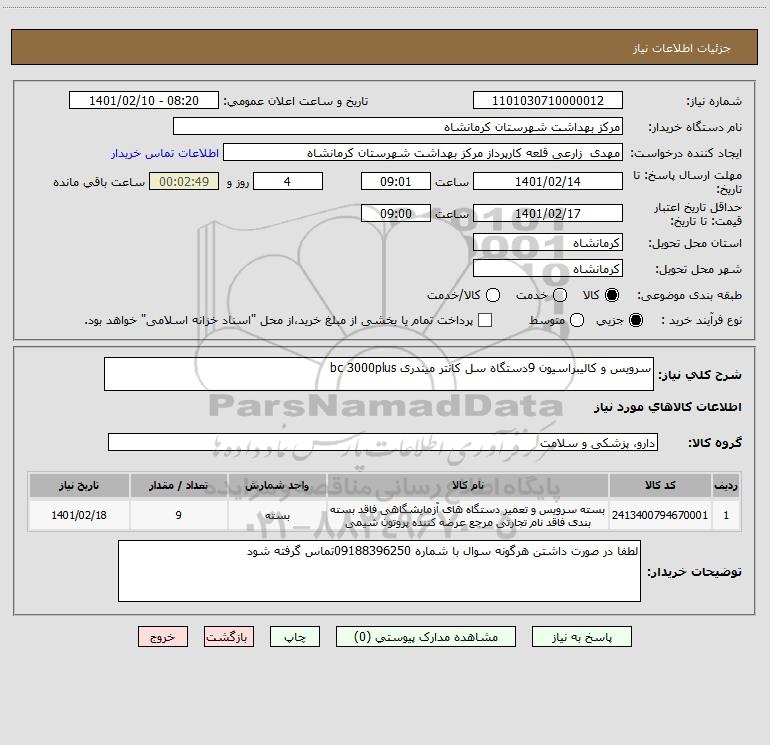Click the need number field 1101030710000012

(x=548, y=101)
